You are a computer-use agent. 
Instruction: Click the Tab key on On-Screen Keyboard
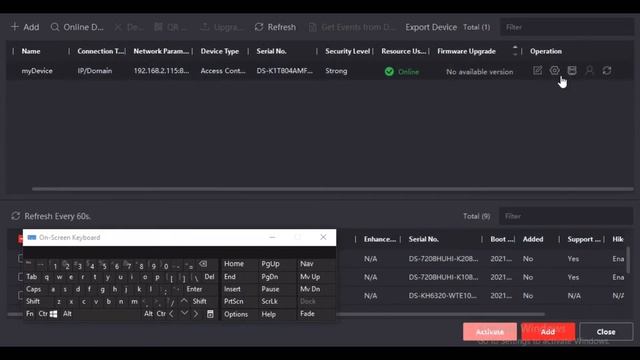coord(31,277)
